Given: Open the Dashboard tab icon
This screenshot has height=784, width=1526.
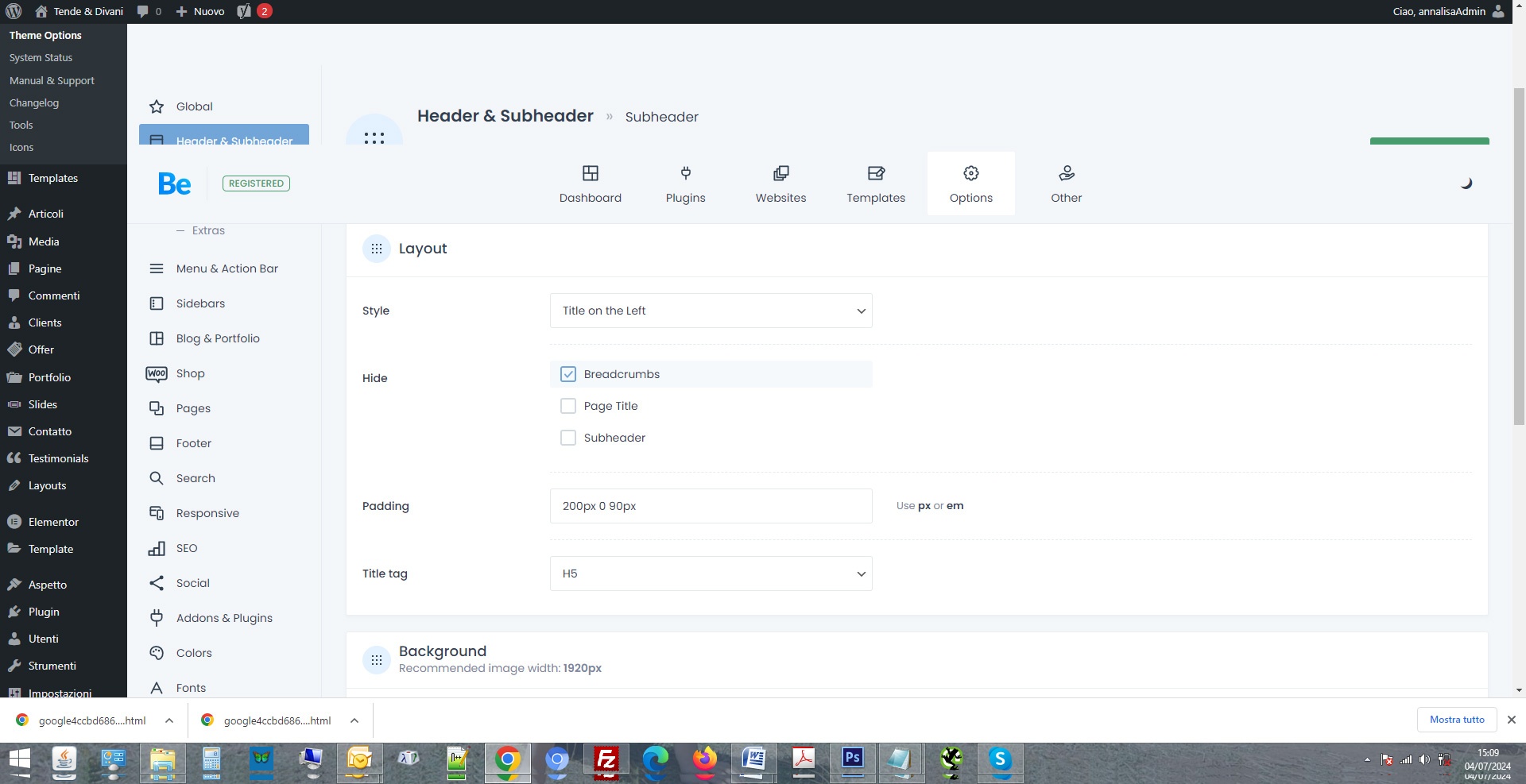Looking at the screenshot, I should [590, 173].
